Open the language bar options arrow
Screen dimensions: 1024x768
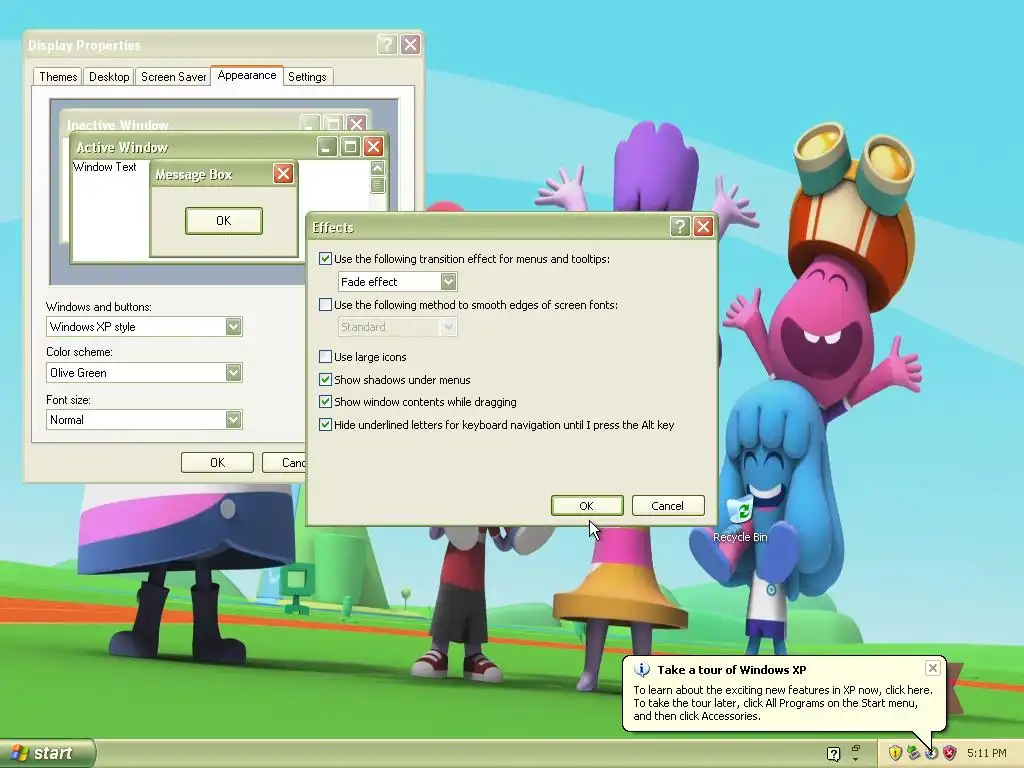point(856,760)
